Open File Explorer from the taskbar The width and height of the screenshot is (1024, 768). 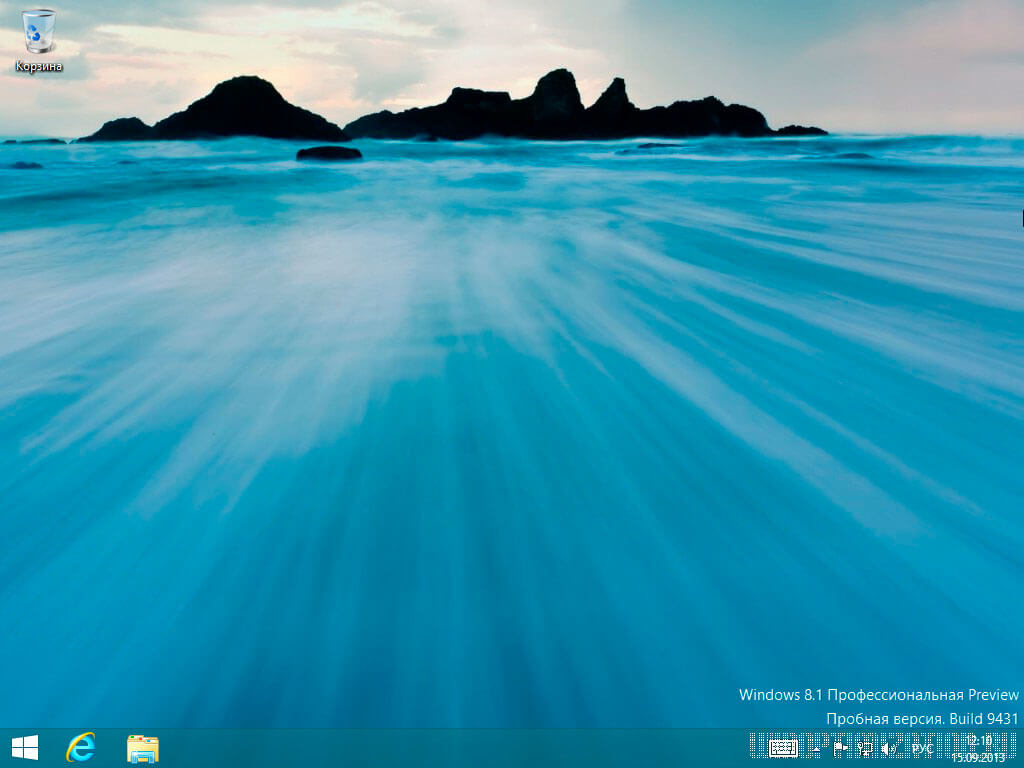coord(143,748)
